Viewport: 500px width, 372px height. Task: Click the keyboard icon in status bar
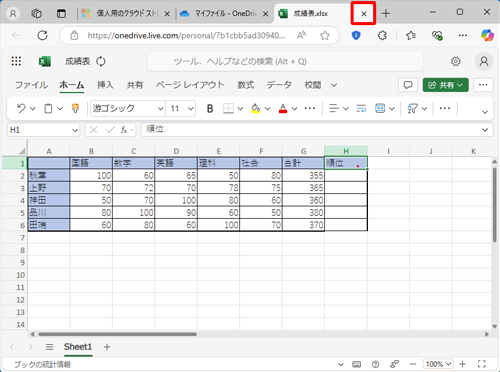pyautogui.click(x=356, y=364)
